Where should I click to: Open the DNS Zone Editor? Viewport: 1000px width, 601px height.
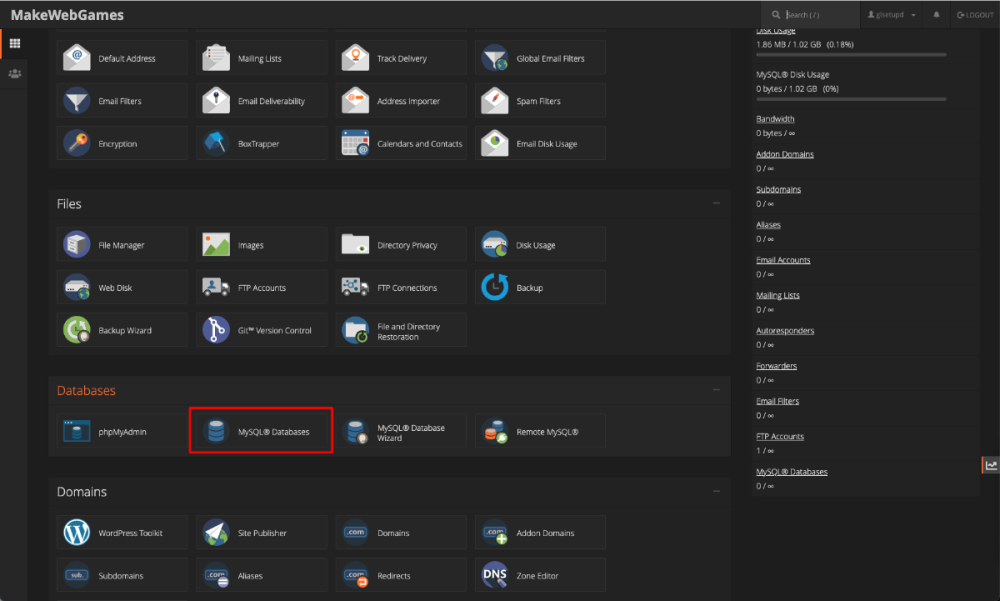coord(540,575)
